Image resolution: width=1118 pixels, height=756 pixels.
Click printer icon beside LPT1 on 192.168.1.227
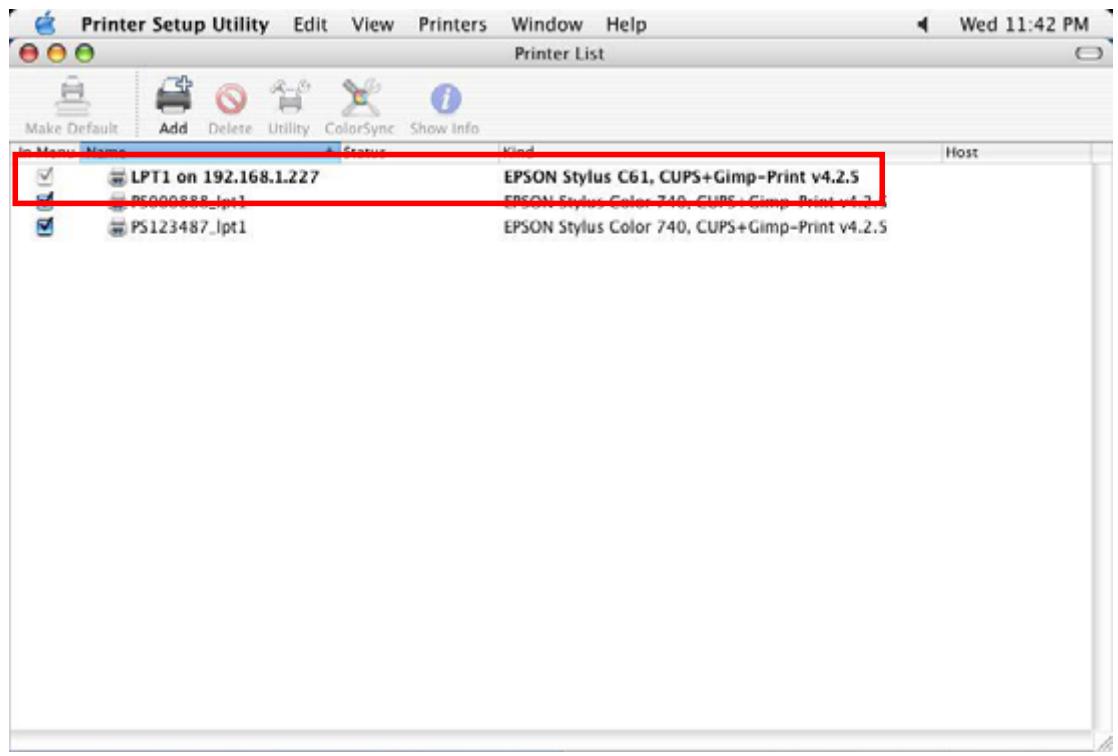[x=117, y=177]
